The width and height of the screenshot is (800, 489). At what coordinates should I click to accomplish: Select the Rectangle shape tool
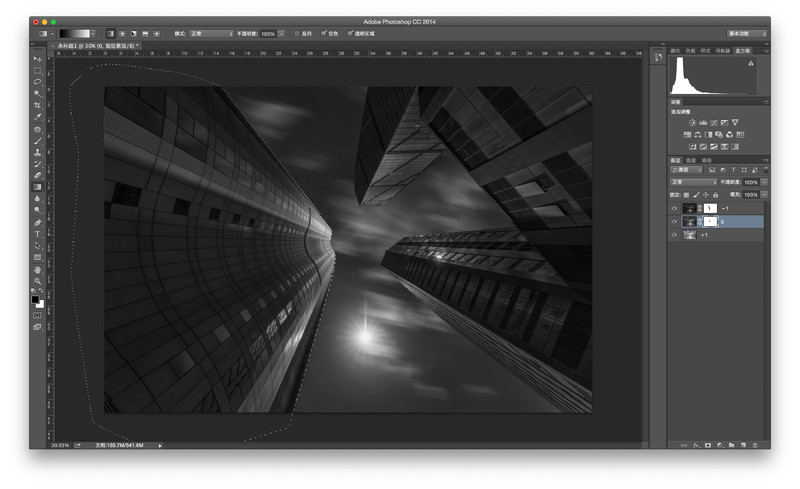tap(37, 257)
